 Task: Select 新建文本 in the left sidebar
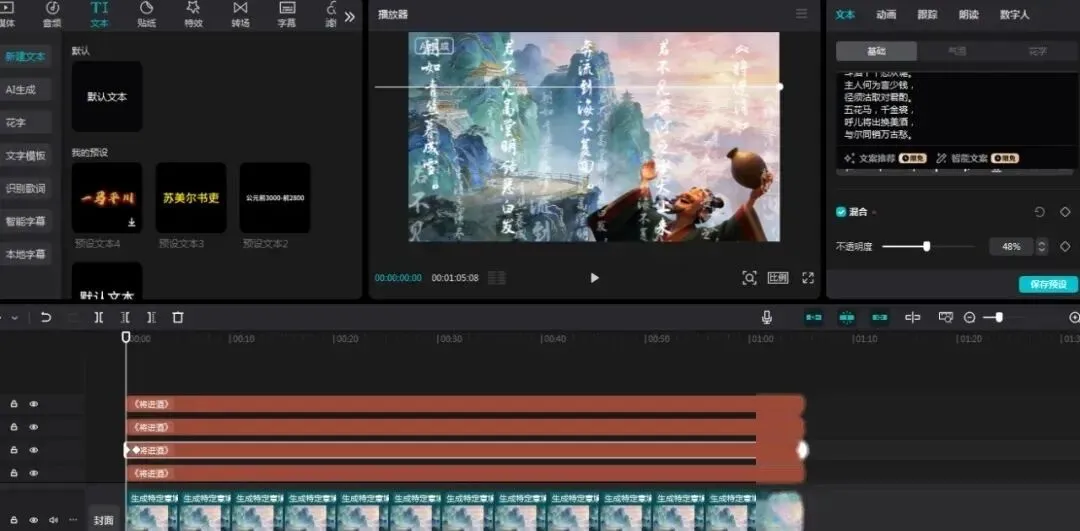(25, 56)
